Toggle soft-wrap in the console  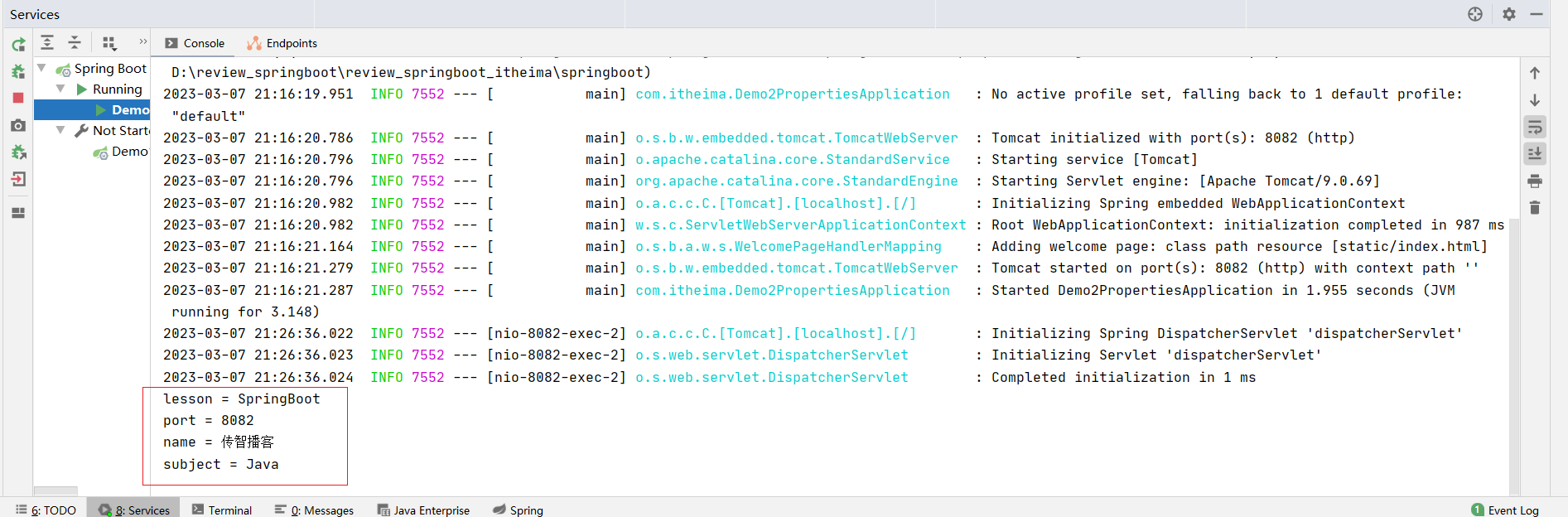tap(1535, 127)
